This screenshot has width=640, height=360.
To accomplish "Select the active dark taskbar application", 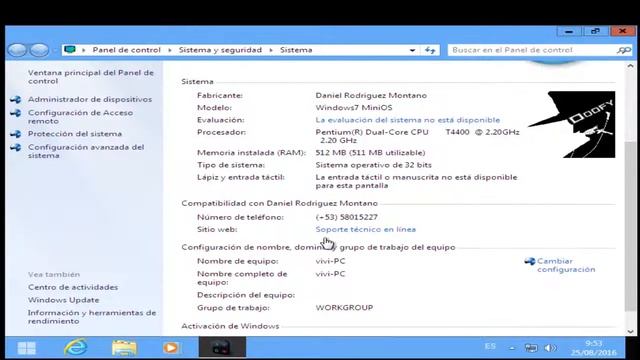I will 222,347.
